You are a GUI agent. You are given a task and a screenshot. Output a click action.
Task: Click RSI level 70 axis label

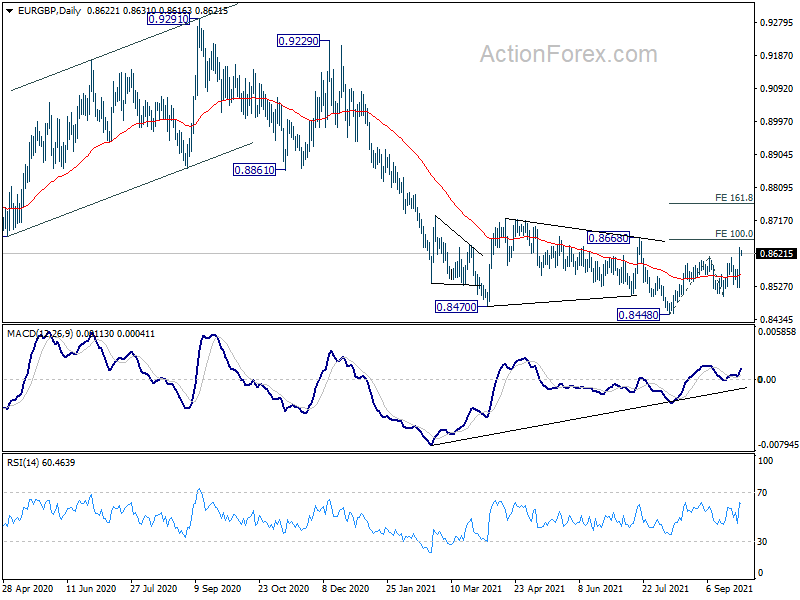[762, 493]
